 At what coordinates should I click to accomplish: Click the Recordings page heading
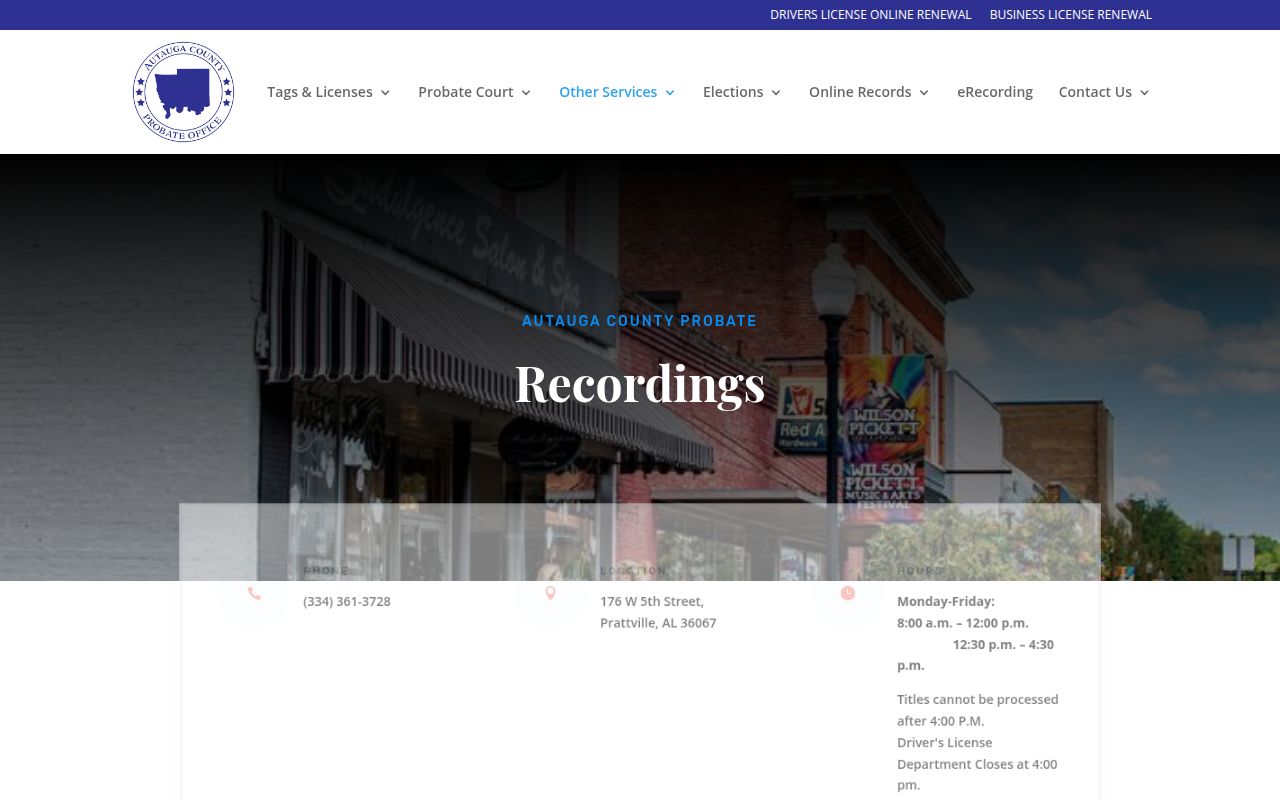(640, 384)
